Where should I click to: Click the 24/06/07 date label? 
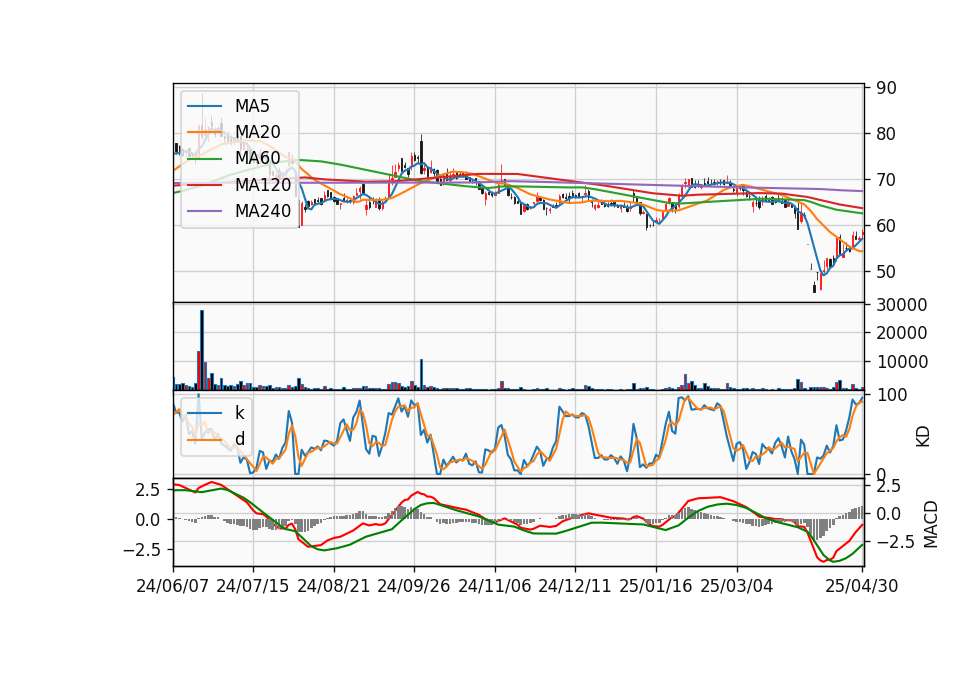pos(173,586)
